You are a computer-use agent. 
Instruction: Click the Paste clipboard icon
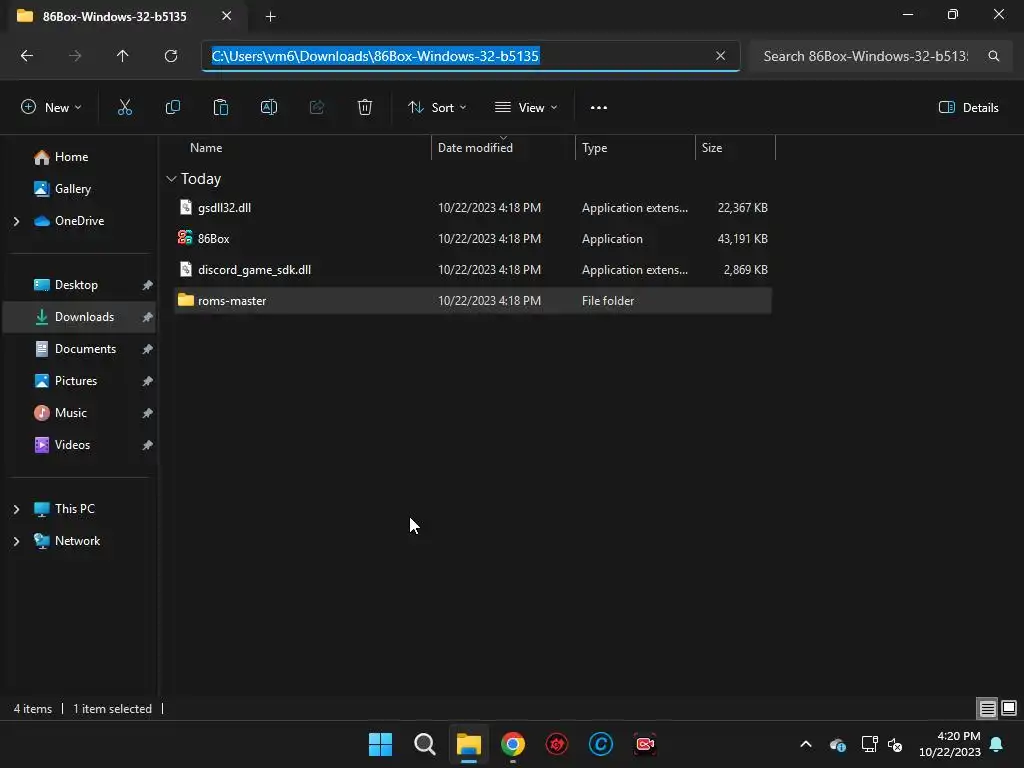(221, 108)
